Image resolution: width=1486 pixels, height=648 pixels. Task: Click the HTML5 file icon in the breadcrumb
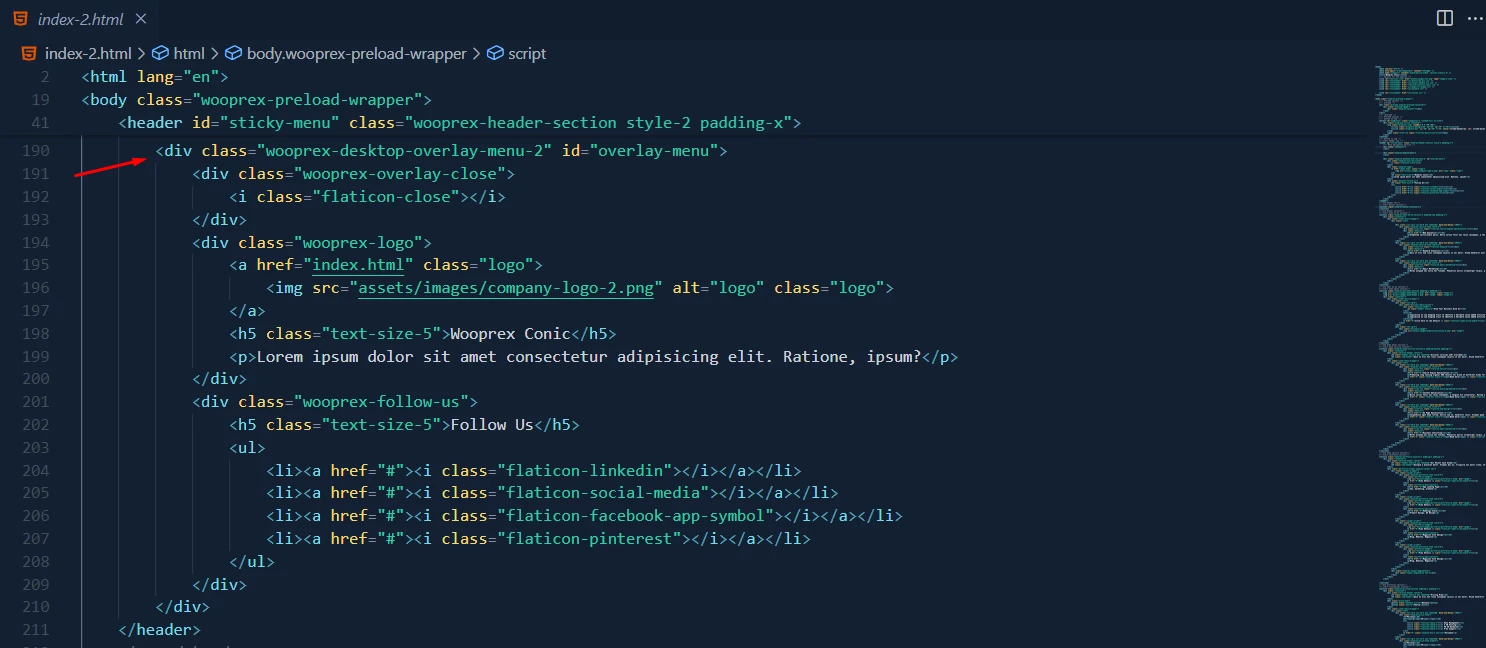[29, 53]
